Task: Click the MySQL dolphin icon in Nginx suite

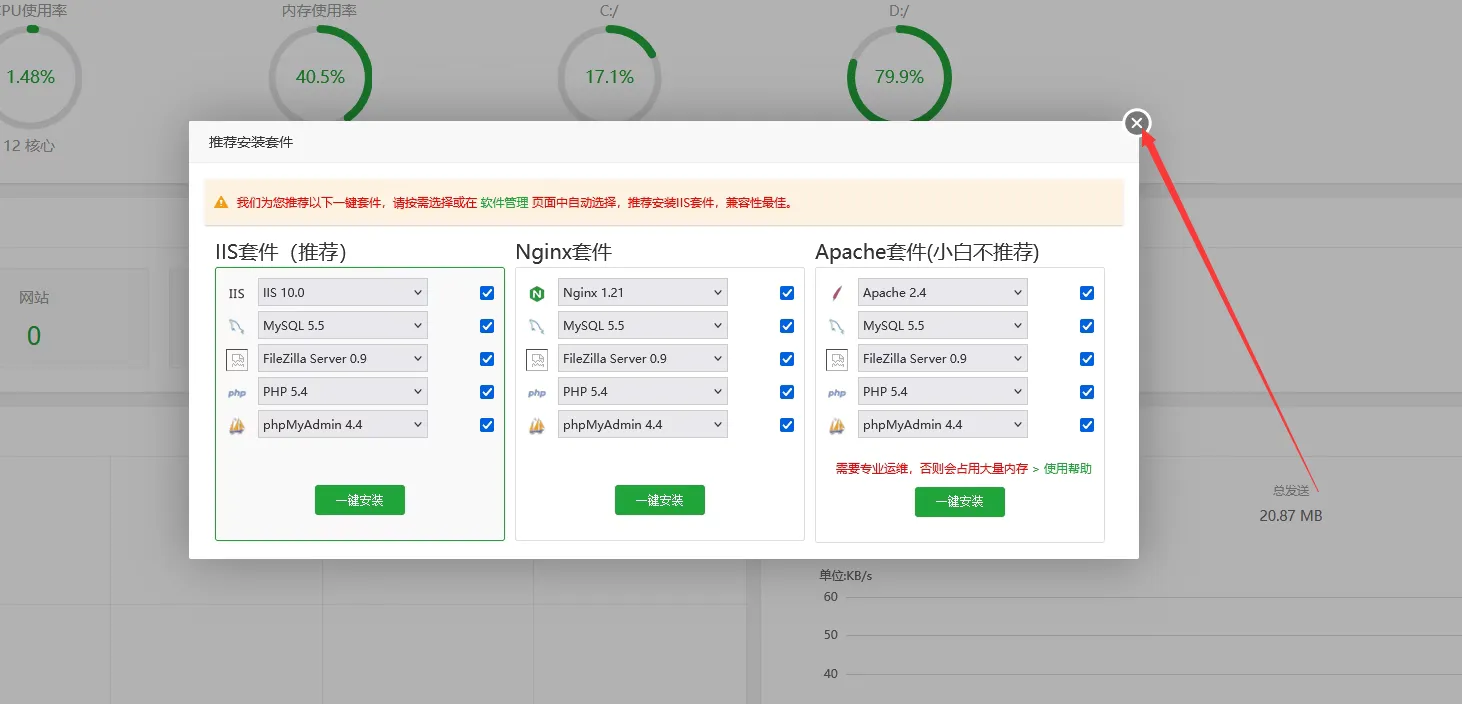Action: point(537,326)
